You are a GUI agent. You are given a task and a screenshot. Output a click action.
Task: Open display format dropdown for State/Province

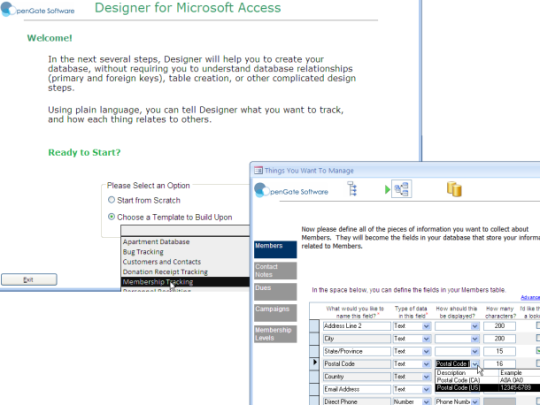coord(475,351)
